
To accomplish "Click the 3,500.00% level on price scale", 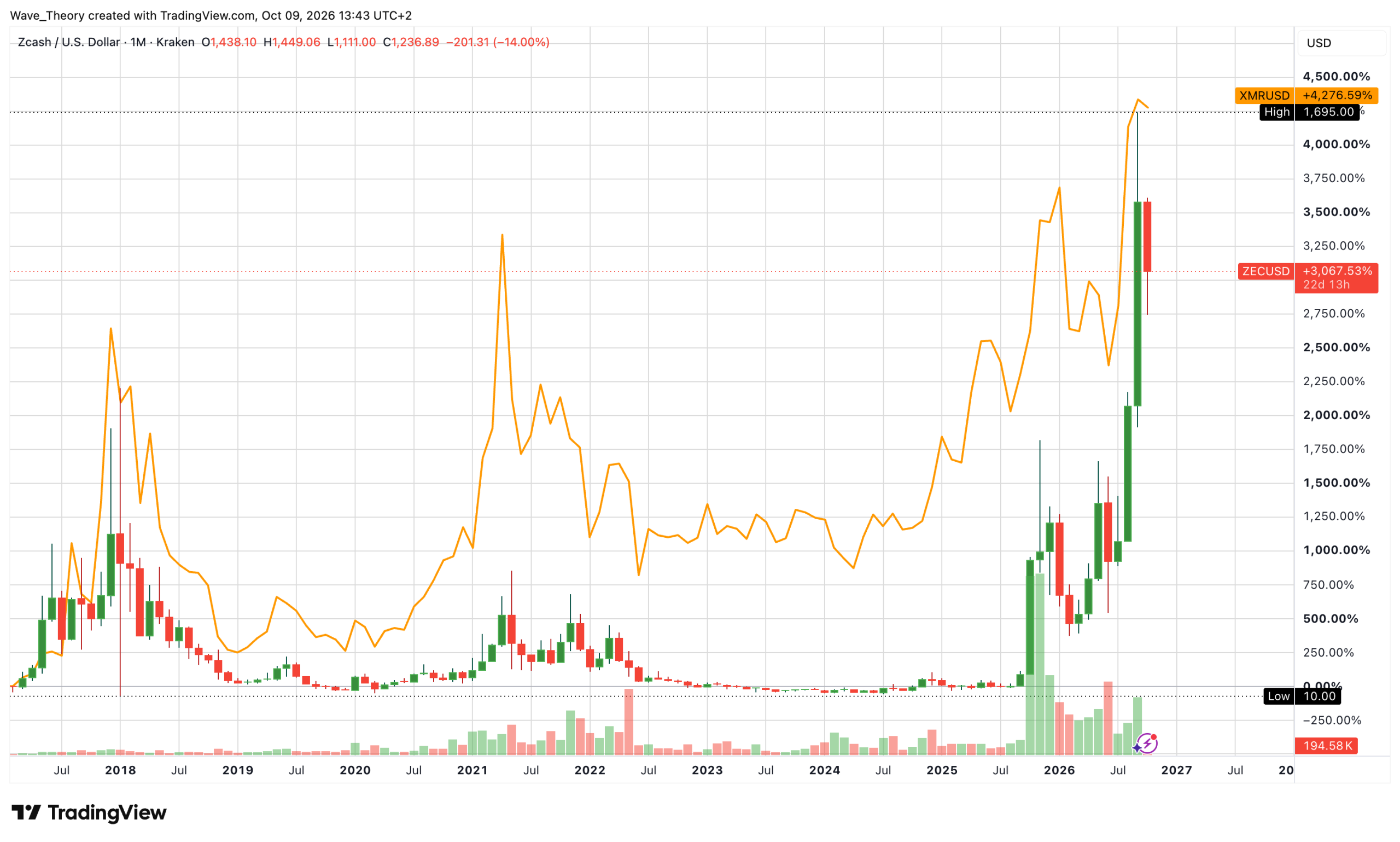I will tap(1336, 212).
